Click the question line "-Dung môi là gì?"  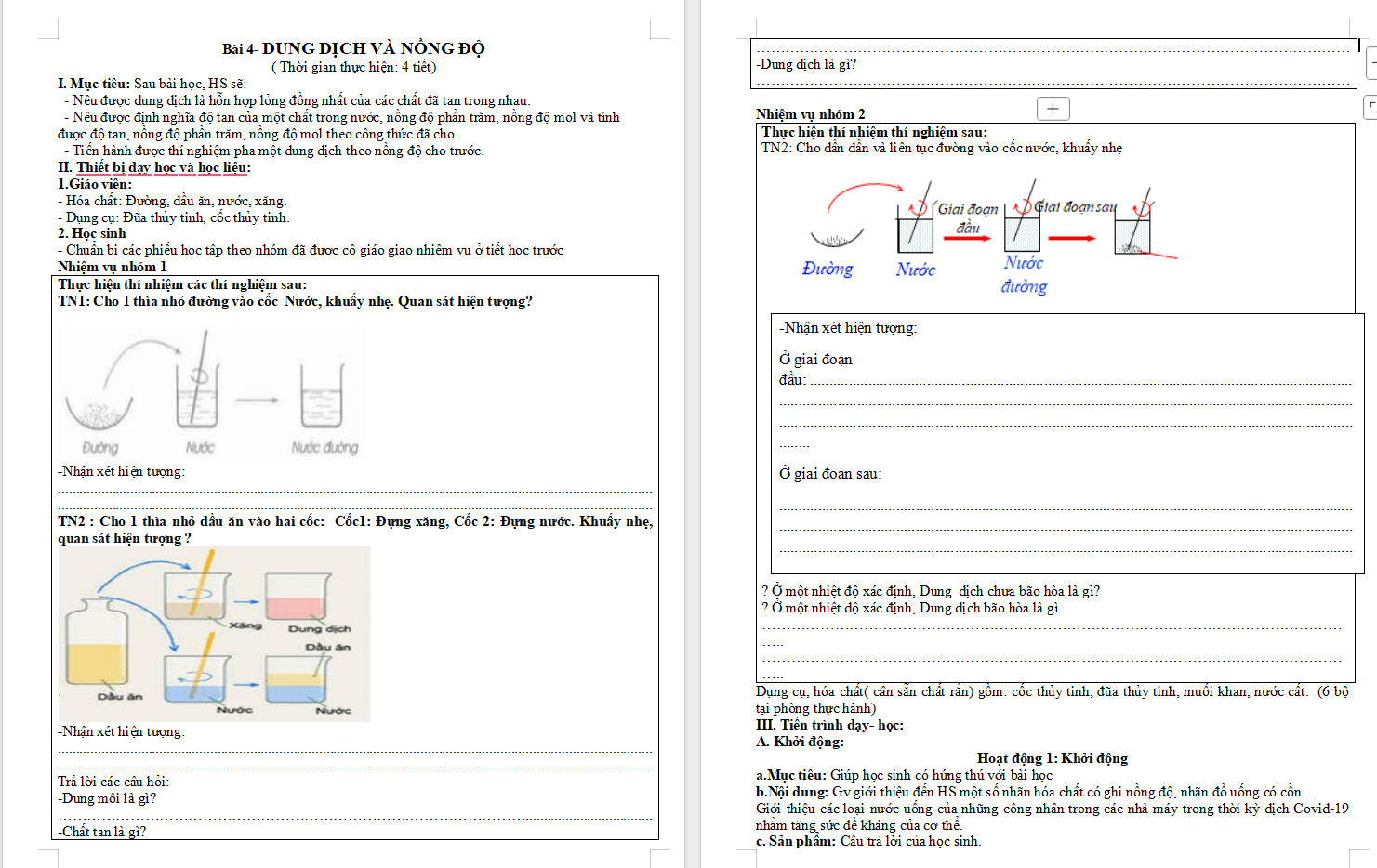(107, 798)
